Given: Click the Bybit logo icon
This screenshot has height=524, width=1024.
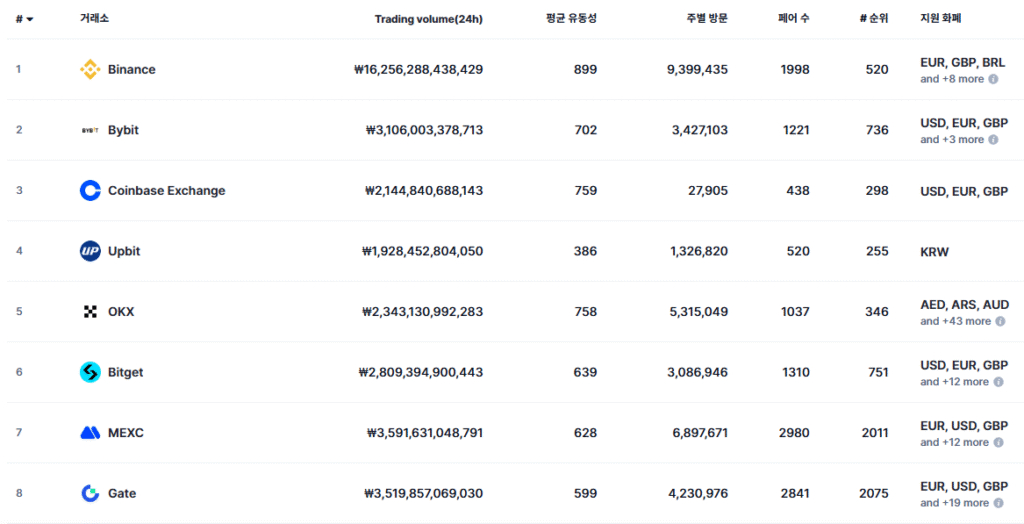Looking at the screenshot, I should [x=90, y=130].
